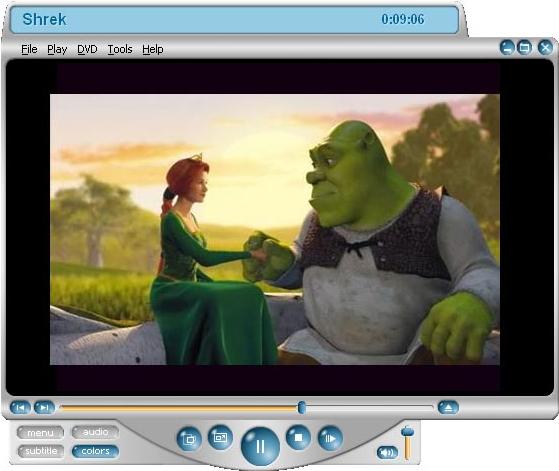
Task: Click the overlapping windows capture button
Action: [x=189, y=439]
